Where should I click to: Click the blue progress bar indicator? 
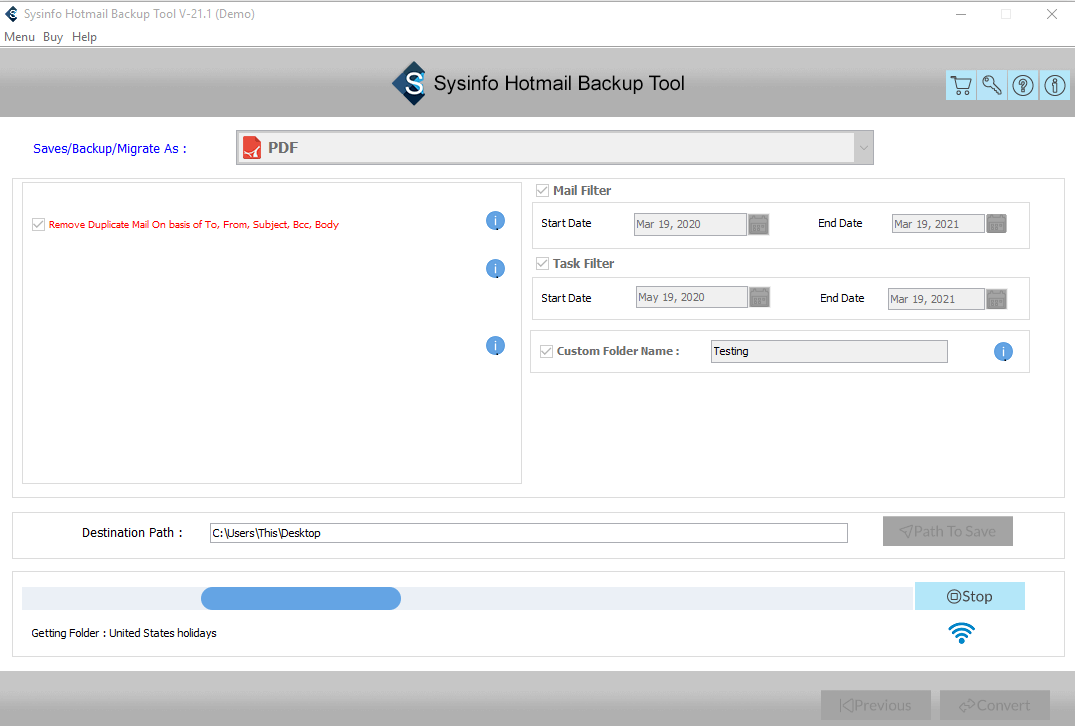[x=301, y=598]
